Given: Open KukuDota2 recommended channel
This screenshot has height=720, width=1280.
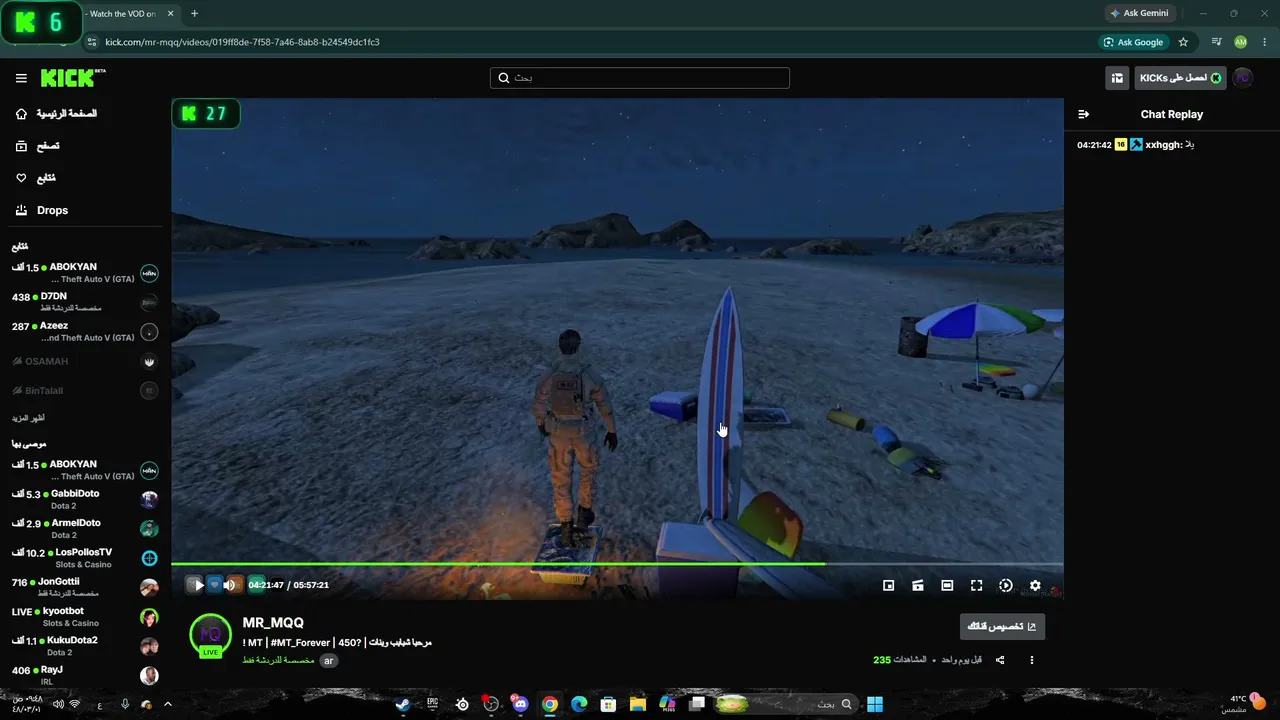Looking at the screenshot, I should tap(85, 646).
